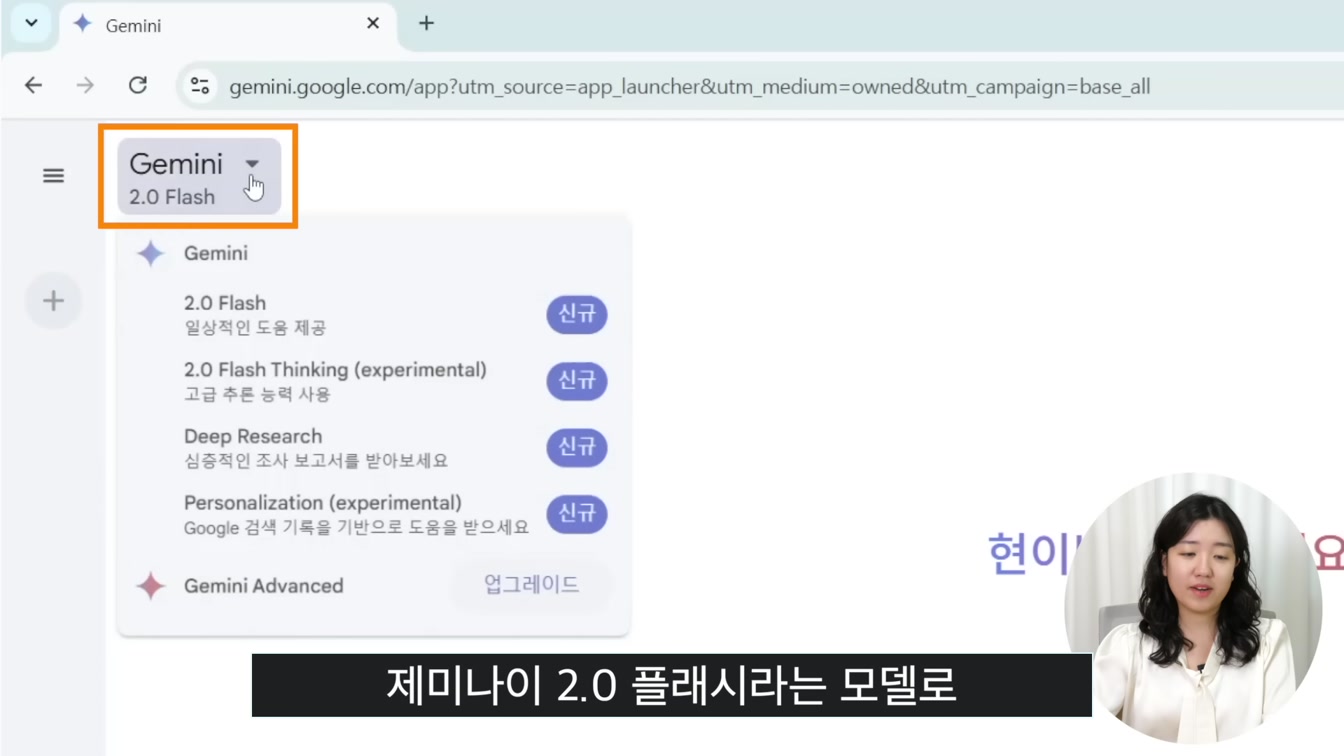Go back with browser back arrow

pyautogui.click(x=33, y=86)
